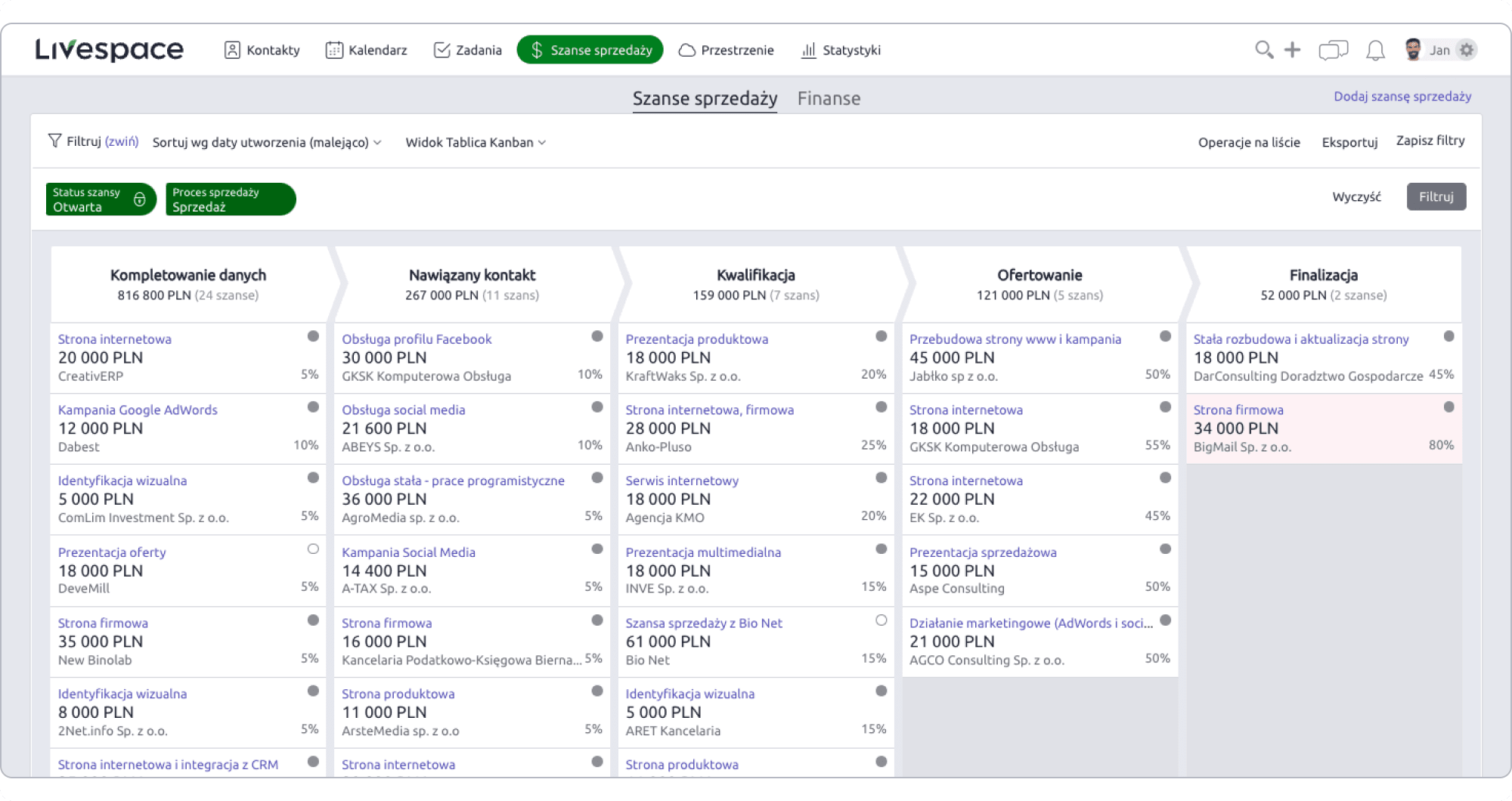Open the search magnifier icon
The image size is (1512, 801).
coord(1263,50)
